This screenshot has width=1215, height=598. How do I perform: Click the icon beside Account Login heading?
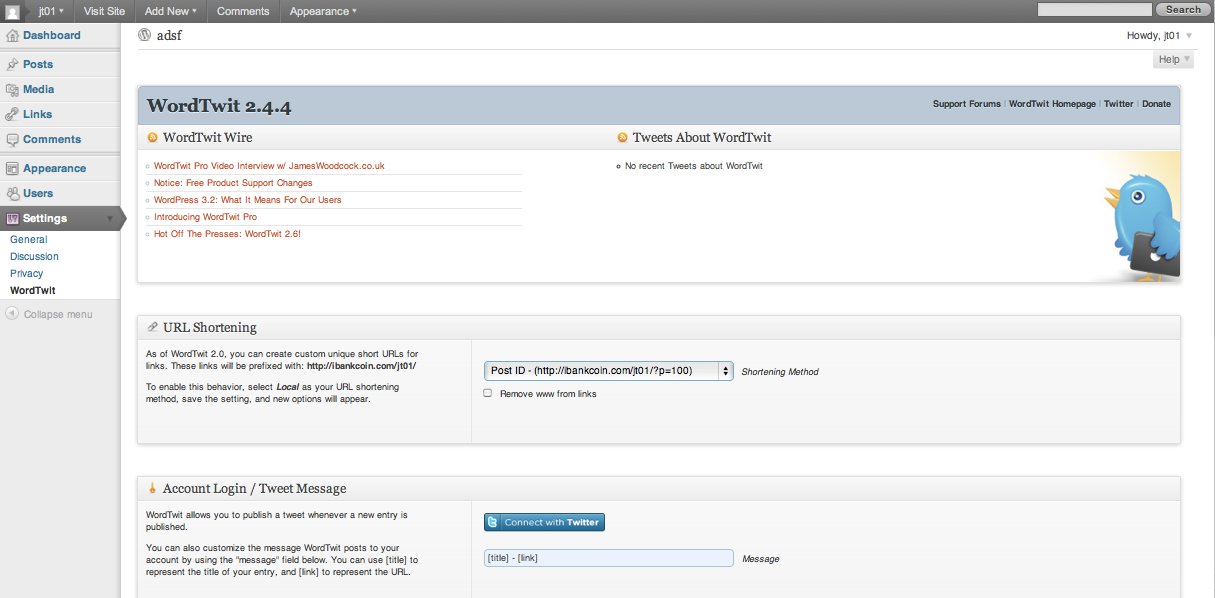[152, 489]
